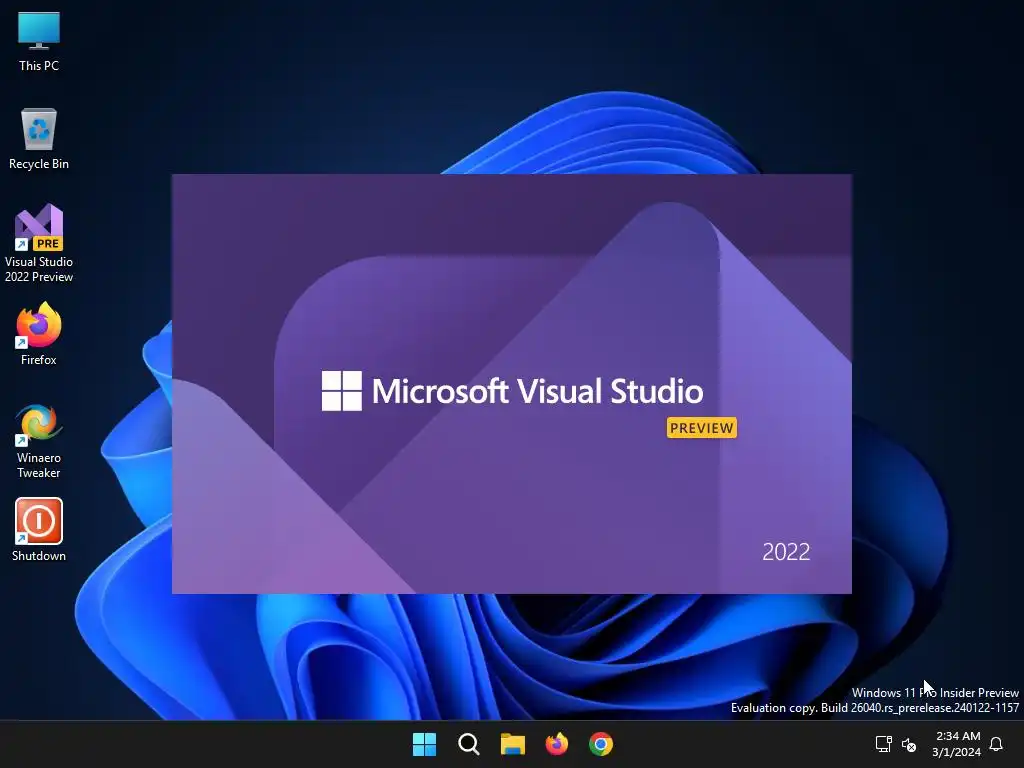Select the Shutdown desktop shortcut

point(39,530)
